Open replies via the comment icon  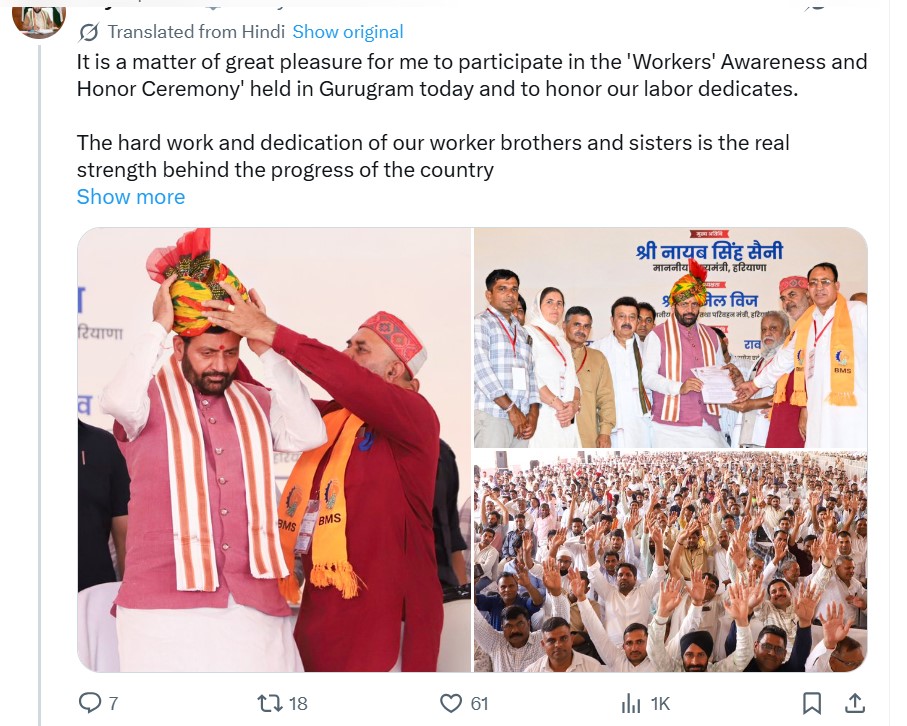click(x=90, y=703)
